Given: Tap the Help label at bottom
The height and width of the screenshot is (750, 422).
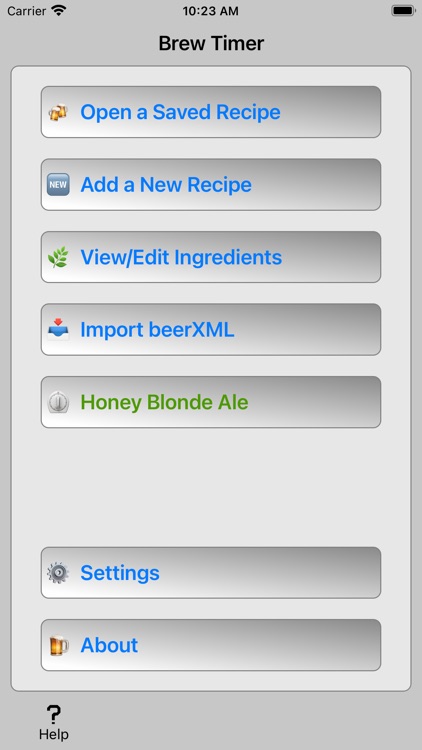Looking at the screenshot, I should click(54, 734).
